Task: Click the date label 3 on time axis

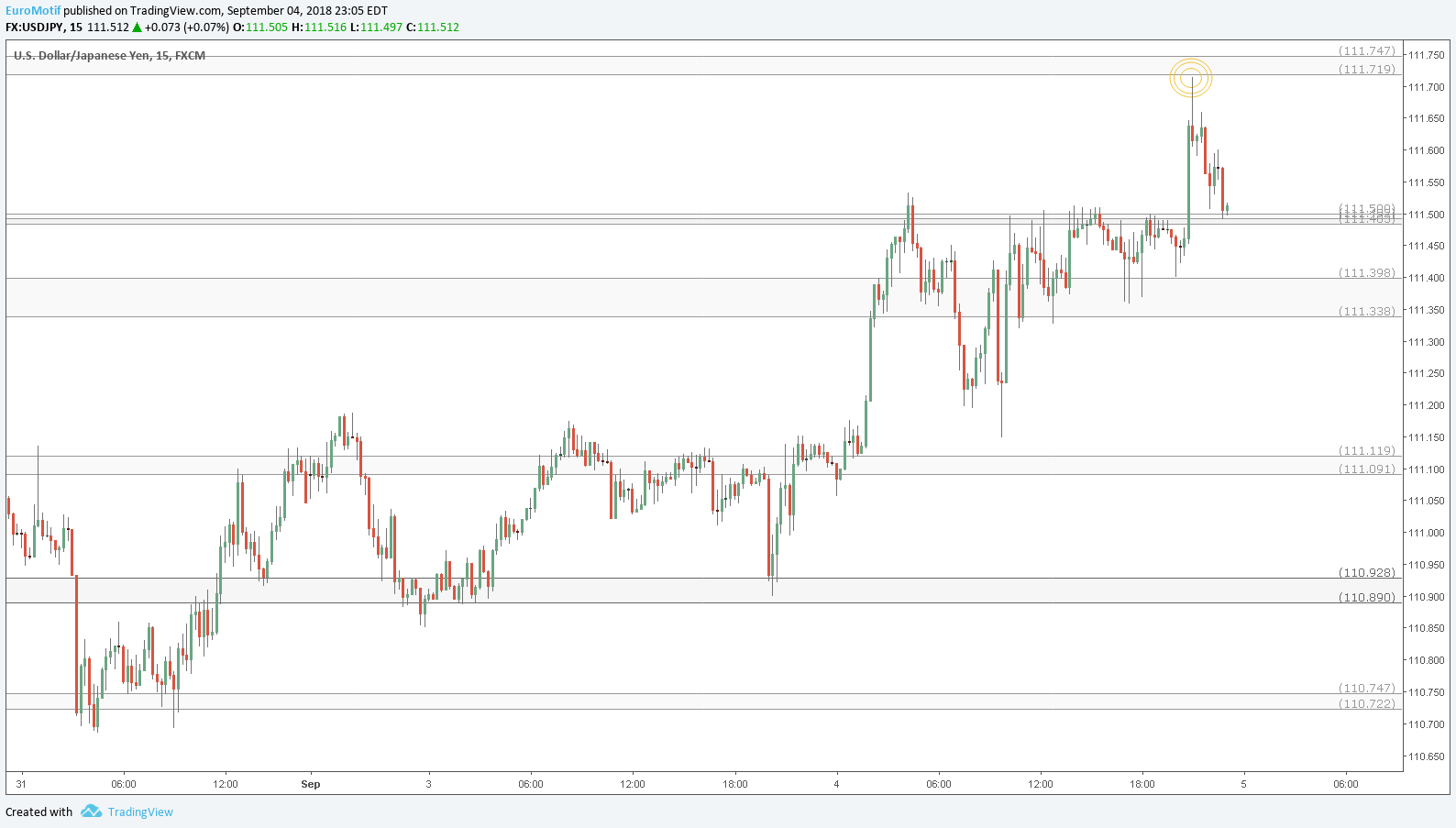Action: click(x=428, y=784)
